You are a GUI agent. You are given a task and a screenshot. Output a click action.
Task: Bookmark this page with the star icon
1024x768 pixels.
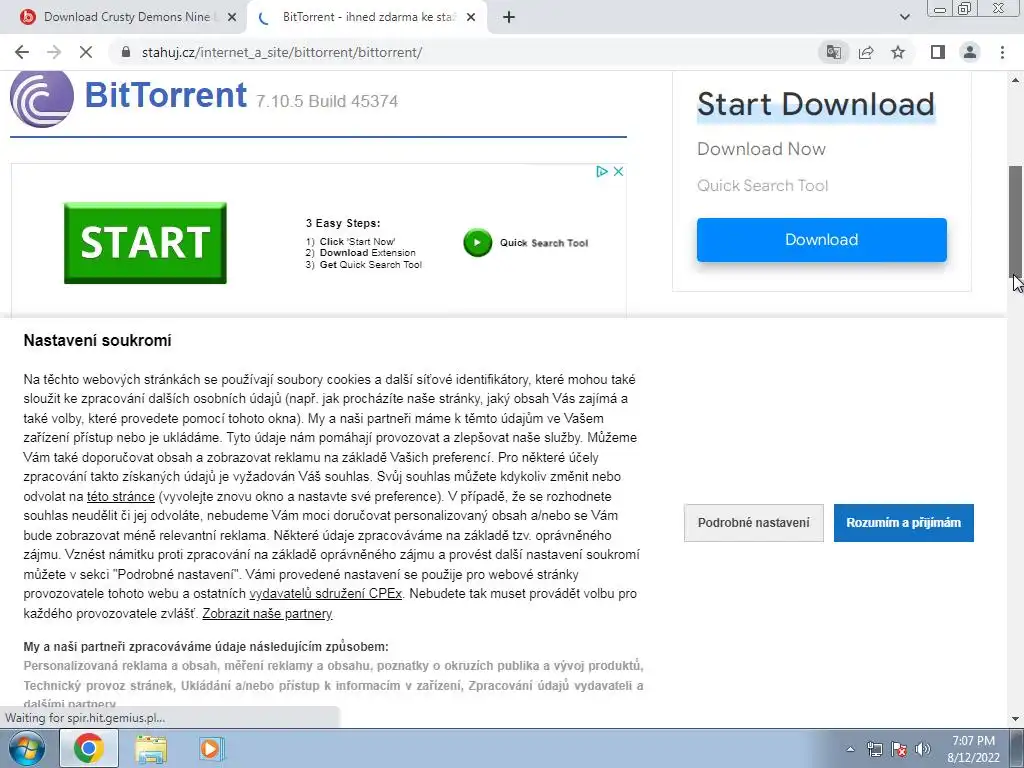[898, 52]
